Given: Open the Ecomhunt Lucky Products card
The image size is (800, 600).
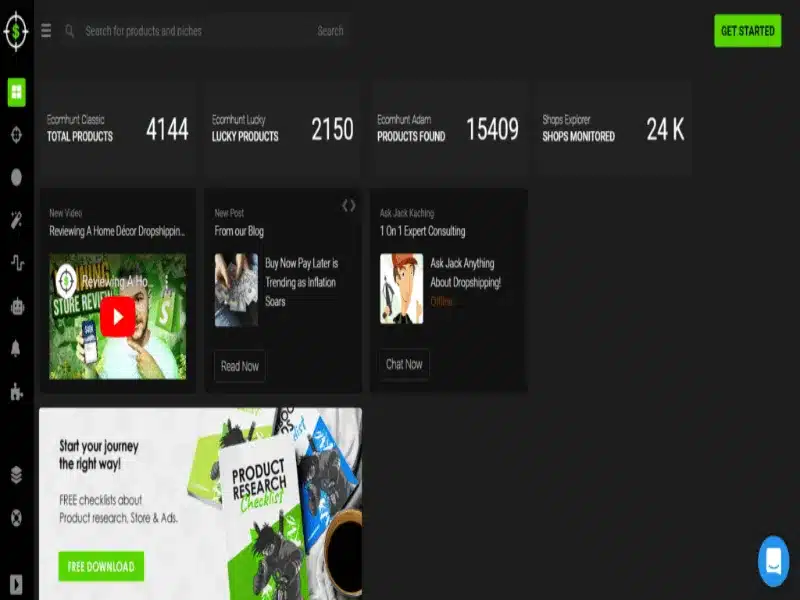Looking at the screenshot, I should click(283, 128).
